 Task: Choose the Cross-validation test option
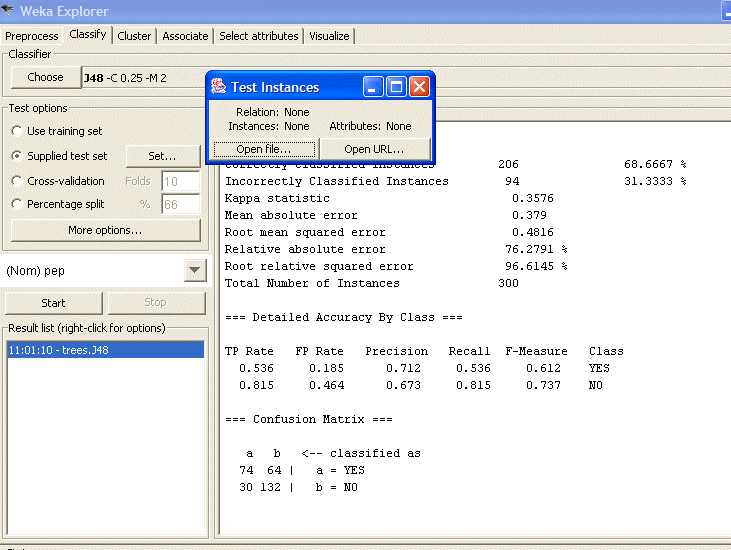17,181
